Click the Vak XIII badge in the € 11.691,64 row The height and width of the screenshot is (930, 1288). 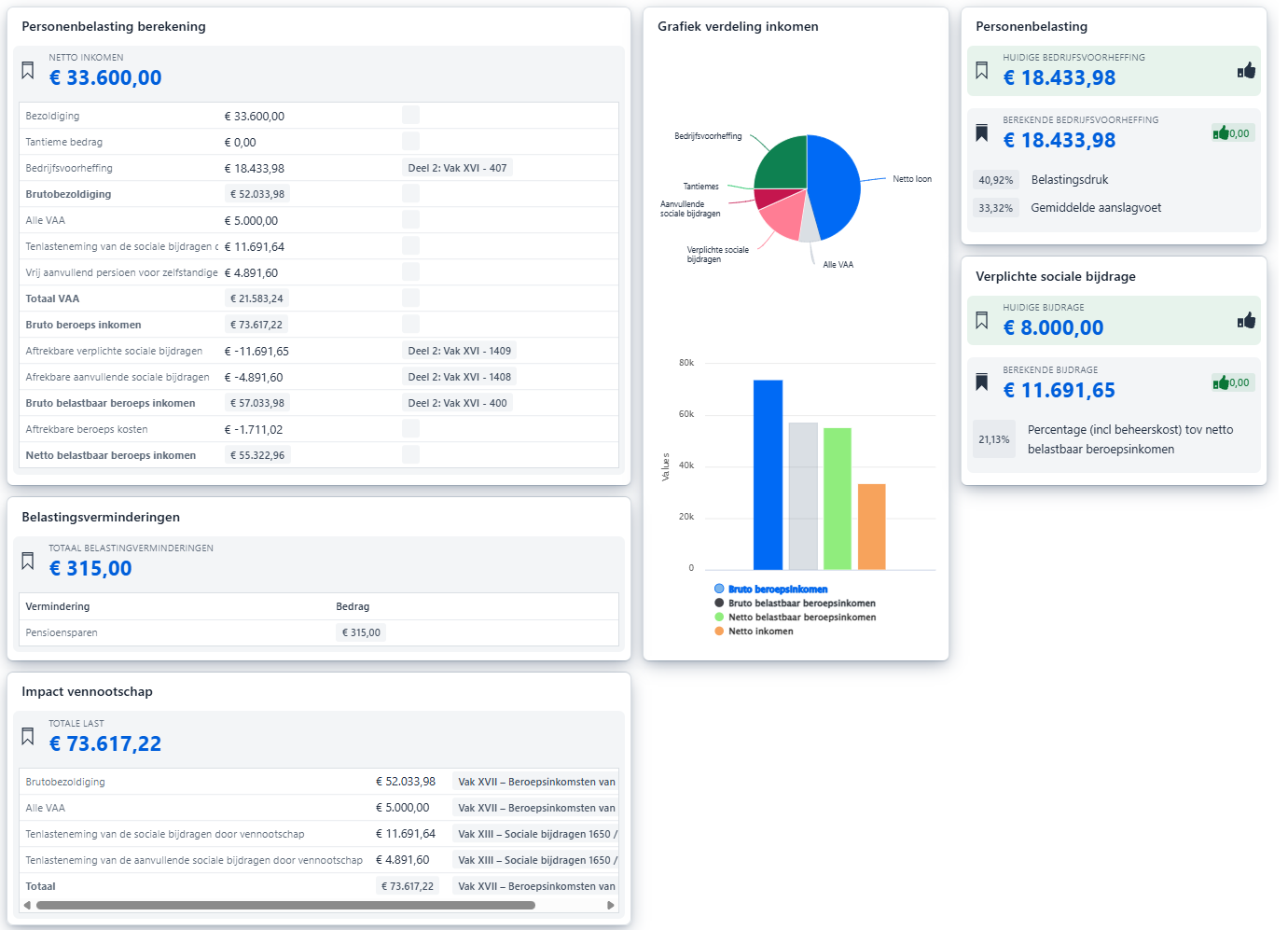(535, 834)
